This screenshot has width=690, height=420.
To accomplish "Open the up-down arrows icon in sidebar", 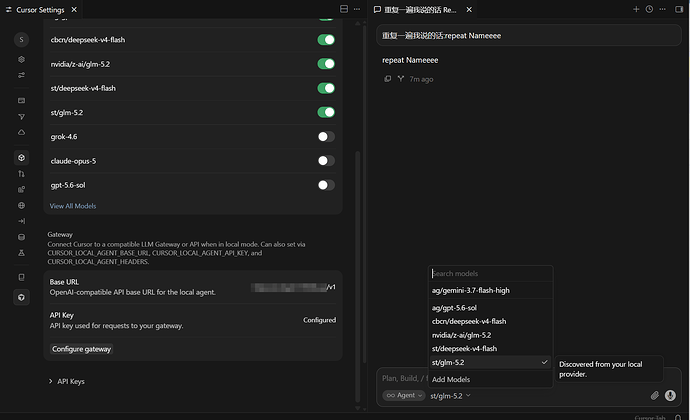I will (21, 174).
